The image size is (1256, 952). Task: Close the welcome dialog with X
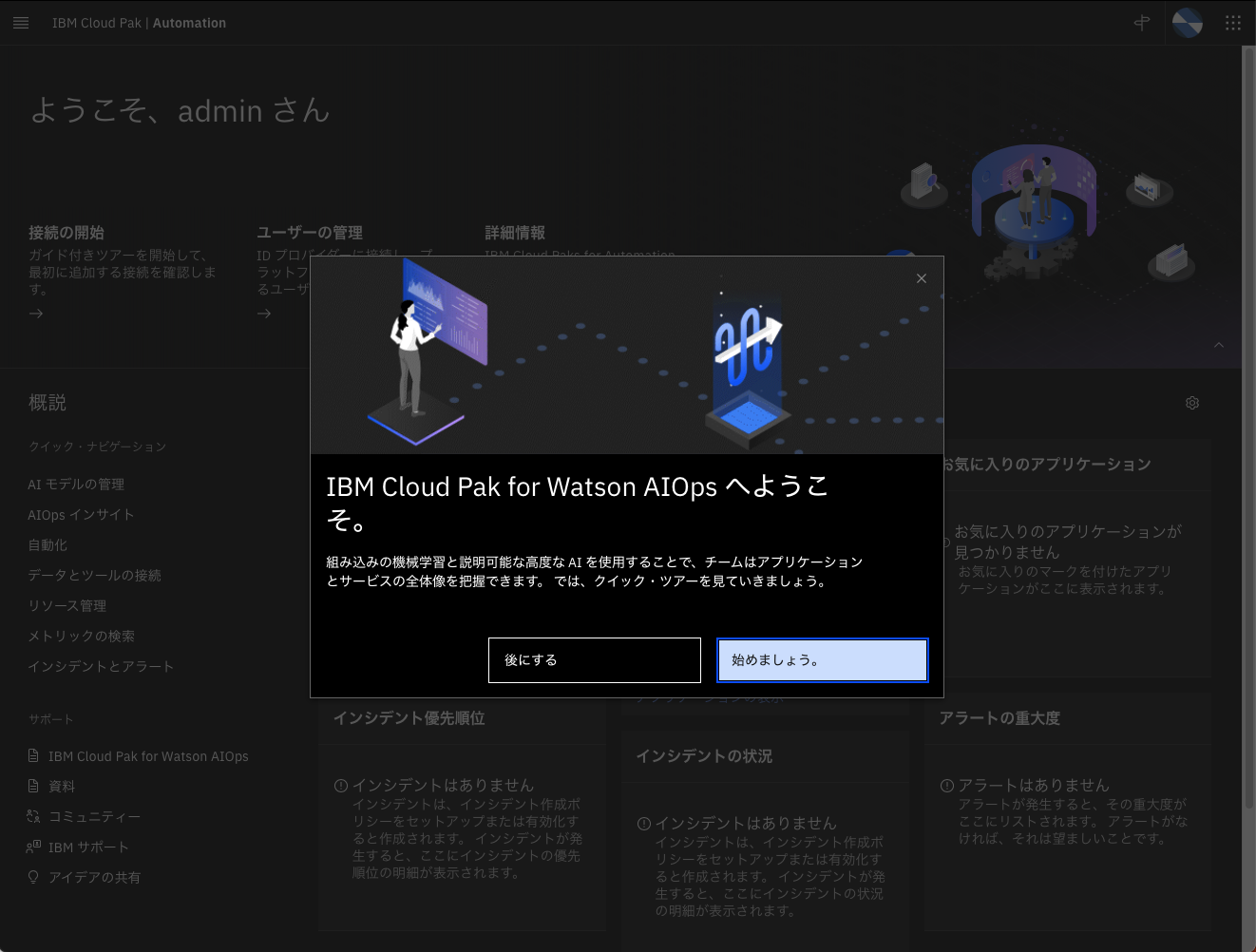[x=921, y=278]
